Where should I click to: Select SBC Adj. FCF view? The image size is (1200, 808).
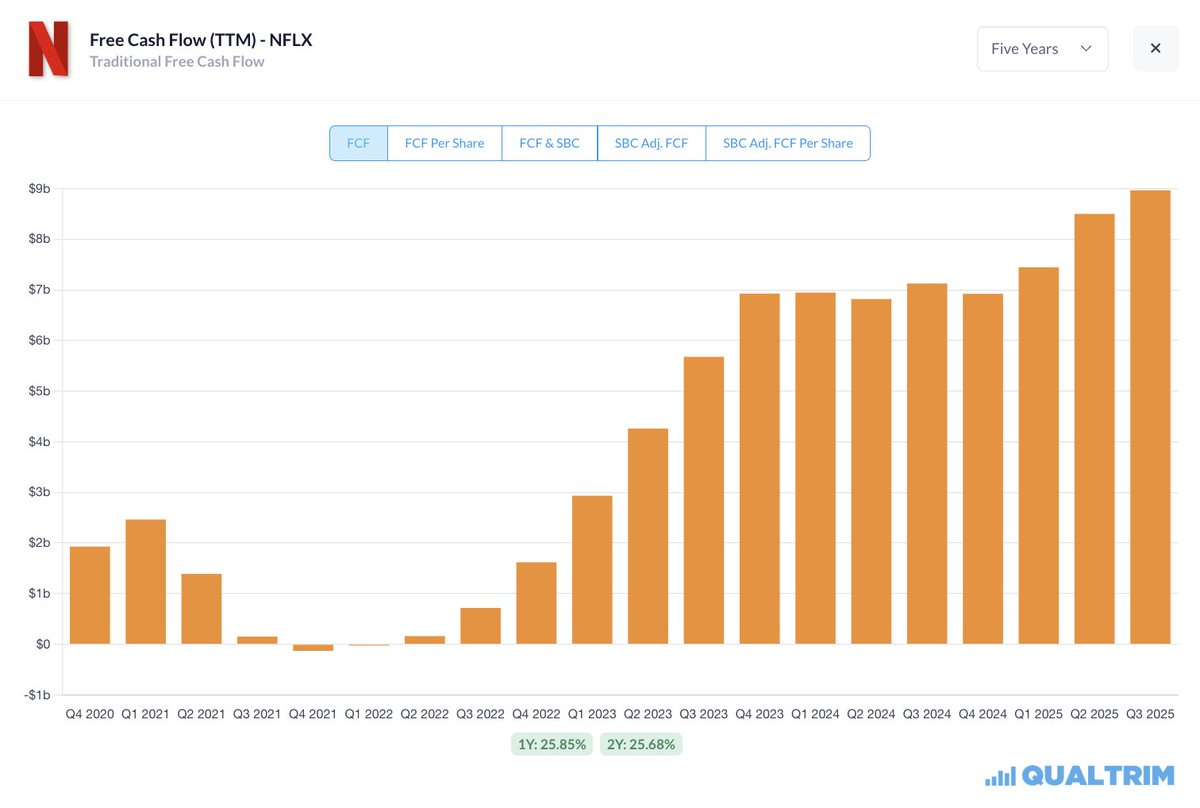651,143
